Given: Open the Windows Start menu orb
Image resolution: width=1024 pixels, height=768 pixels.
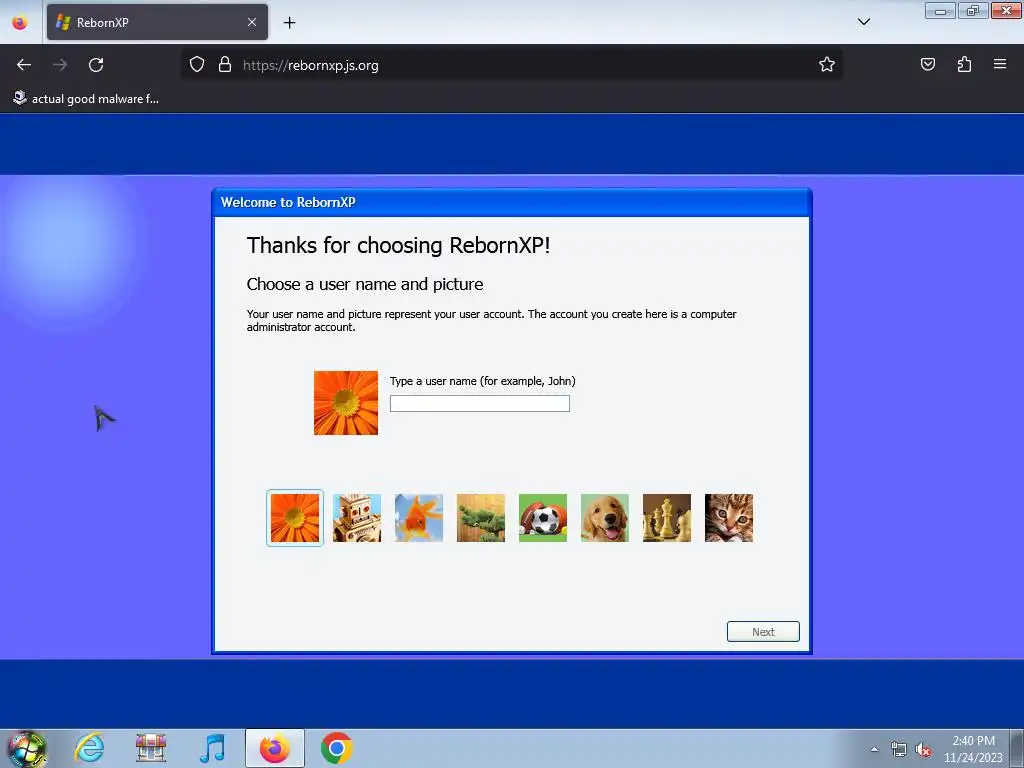Looking at the screenshot, I should point(26,748).
